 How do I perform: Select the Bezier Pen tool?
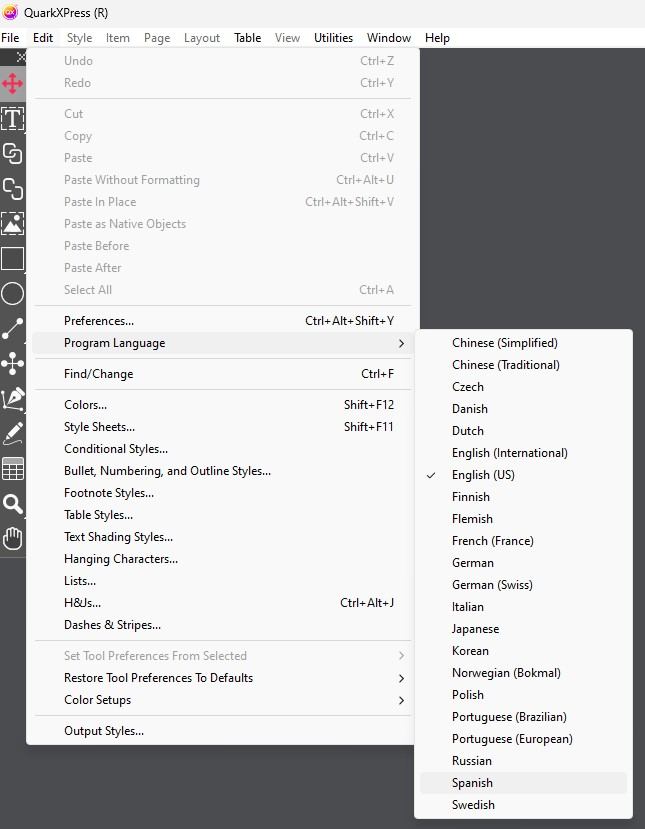click(12, 399)
